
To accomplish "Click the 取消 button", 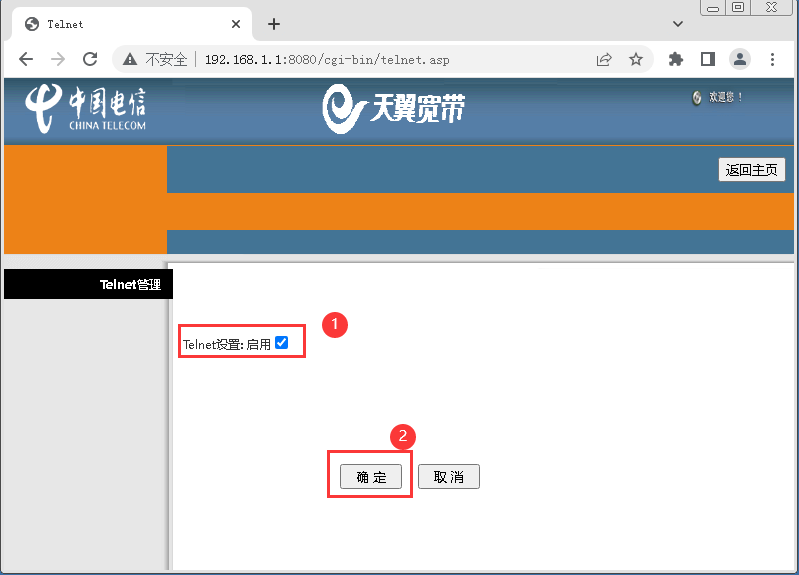I will [449, 477].
